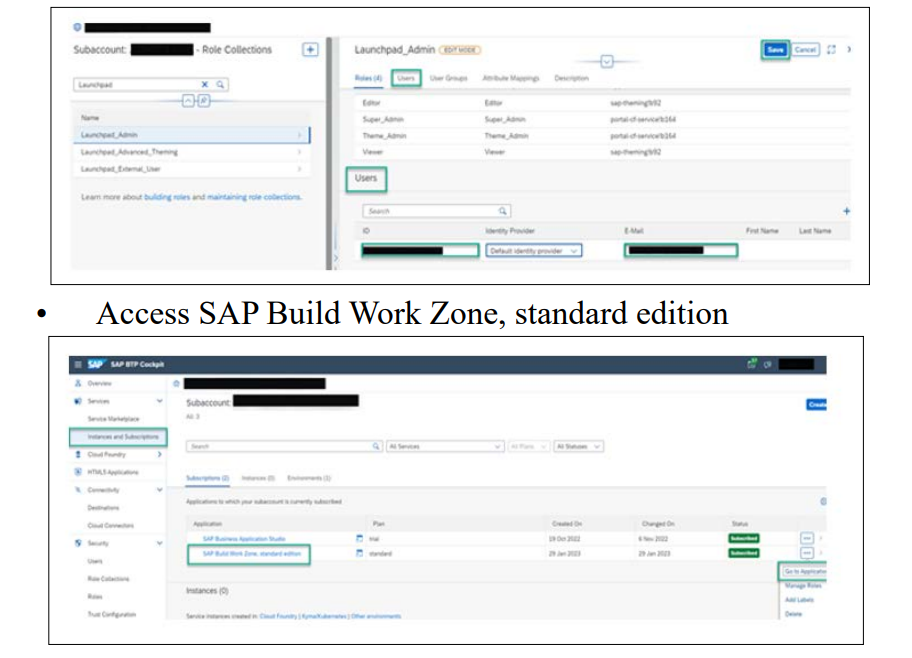Click the magnifier in the Users search field
This screenshot has width=912, height=658.
click(503, 211)
